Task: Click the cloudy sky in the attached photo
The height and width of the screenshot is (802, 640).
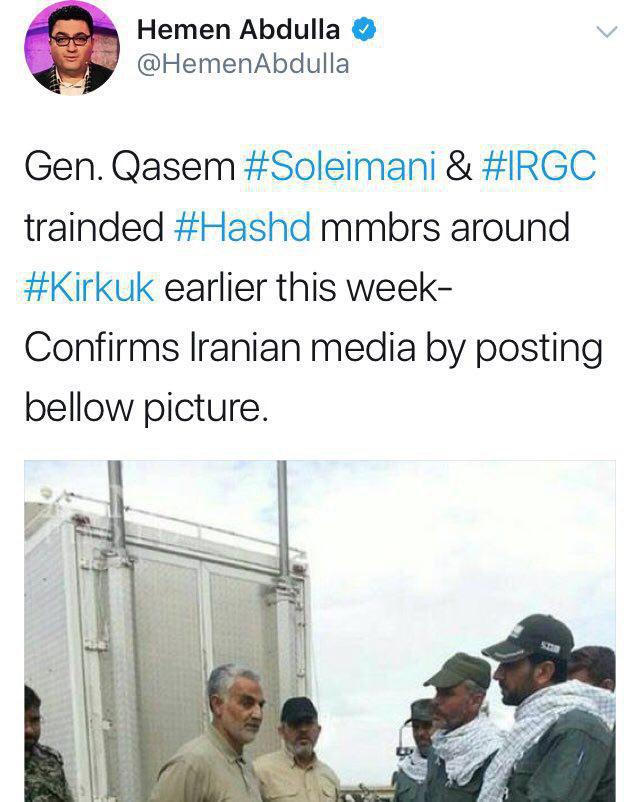Action: (450, 542)
